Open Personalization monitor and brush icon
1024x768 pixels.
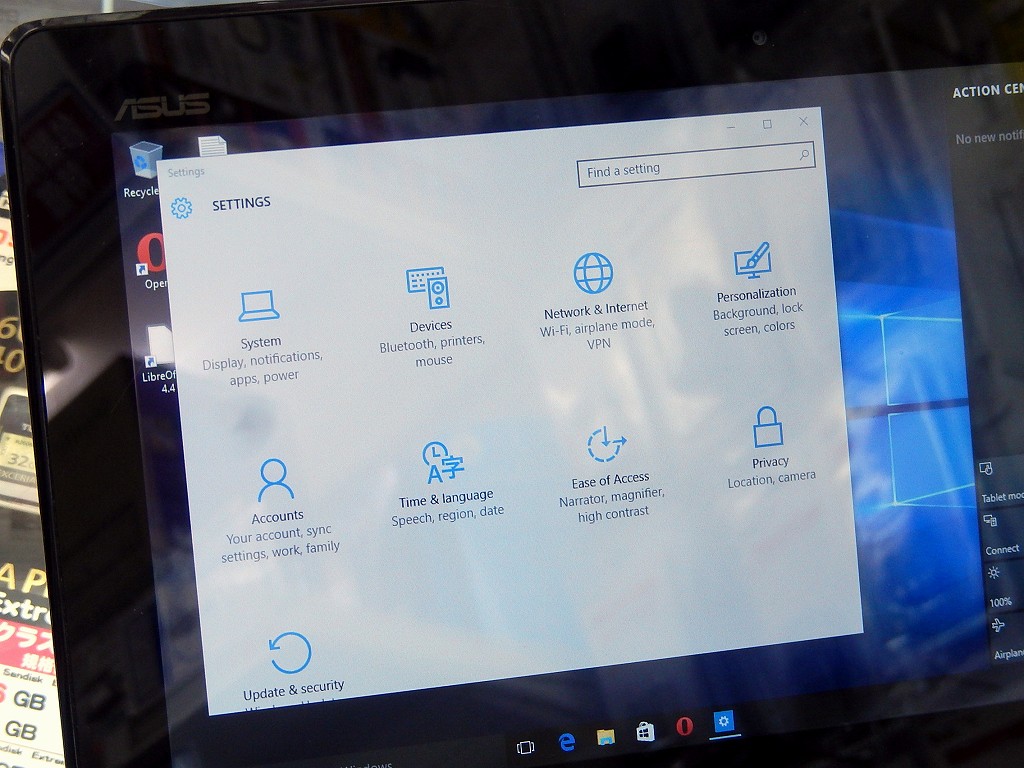(x=753, y=260)
